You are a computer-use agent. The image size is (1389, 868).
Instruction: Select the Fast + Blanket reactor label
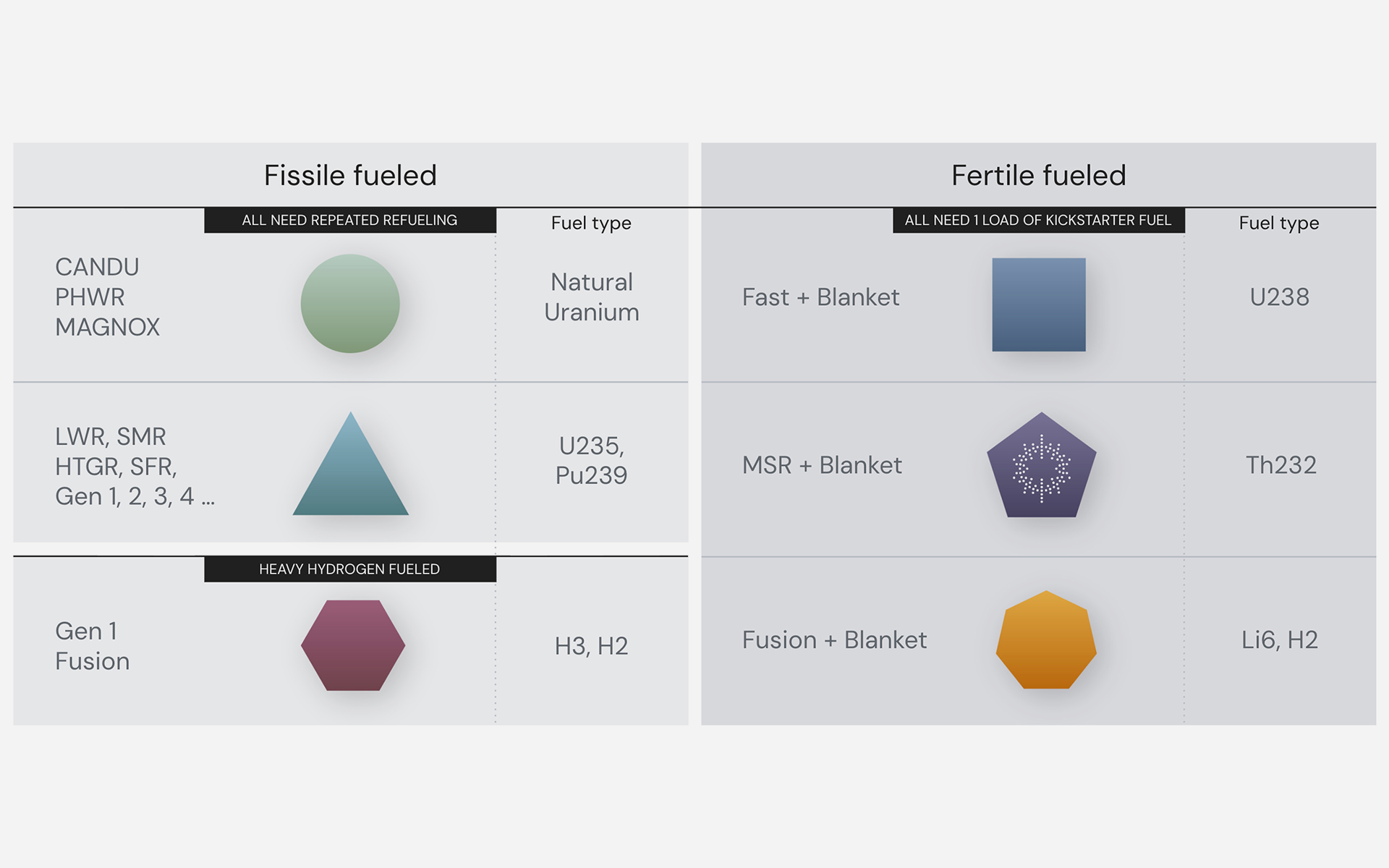pyautogui.click(x=820, y=297)
